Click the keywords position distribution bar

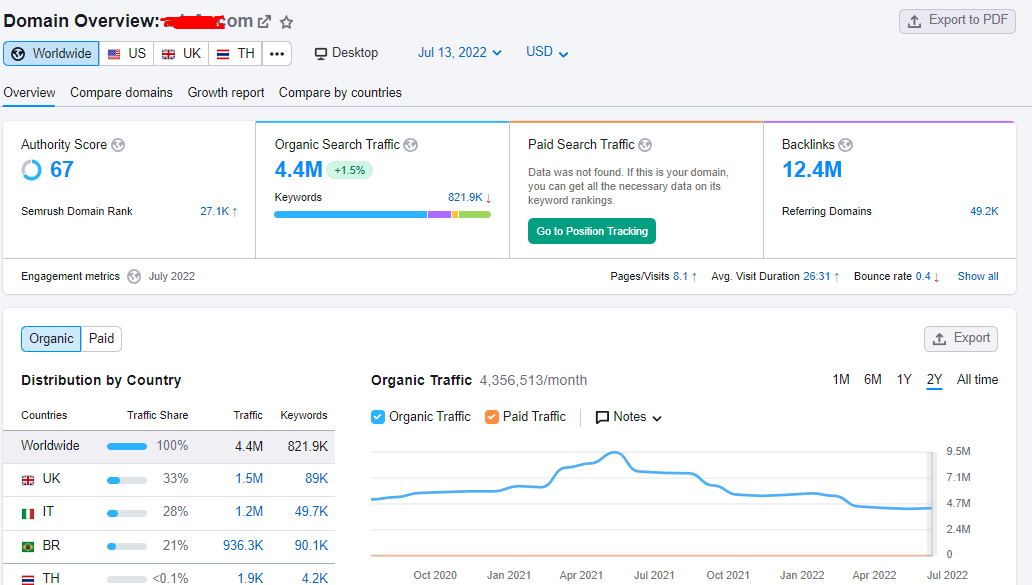(x=382, y=215)
